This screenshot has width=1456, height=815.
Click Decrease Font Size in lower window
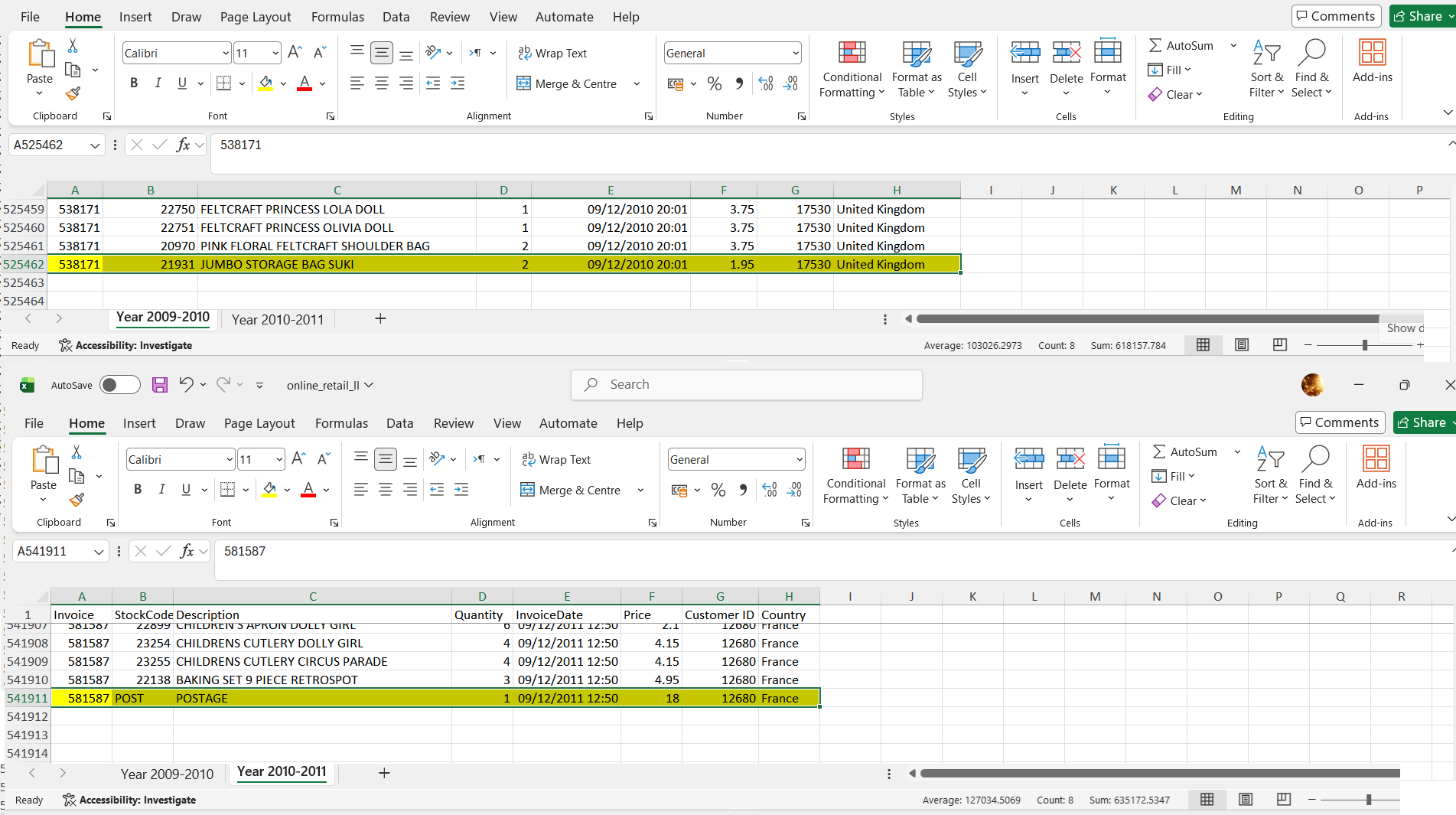324,459
